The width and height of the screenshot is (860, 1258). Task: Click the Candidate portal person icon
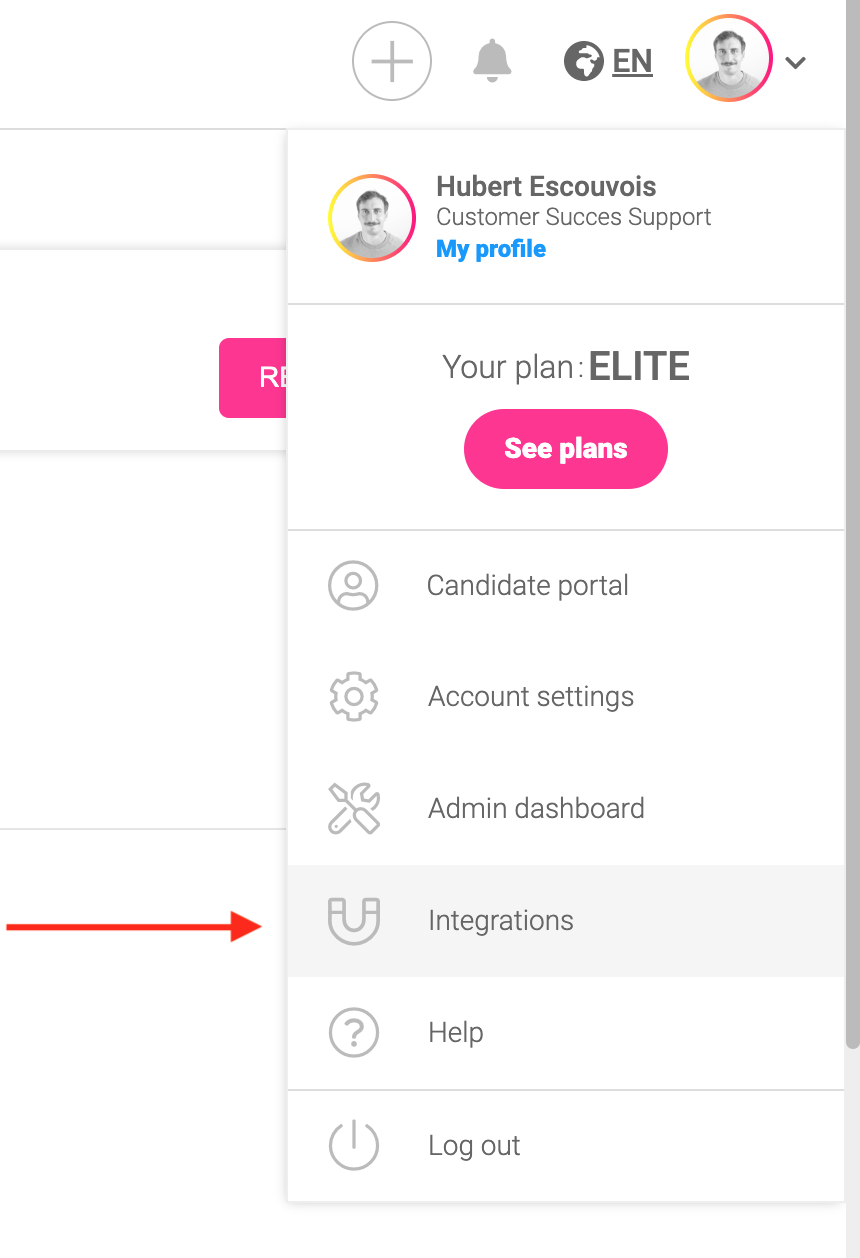tap(353, 585)
